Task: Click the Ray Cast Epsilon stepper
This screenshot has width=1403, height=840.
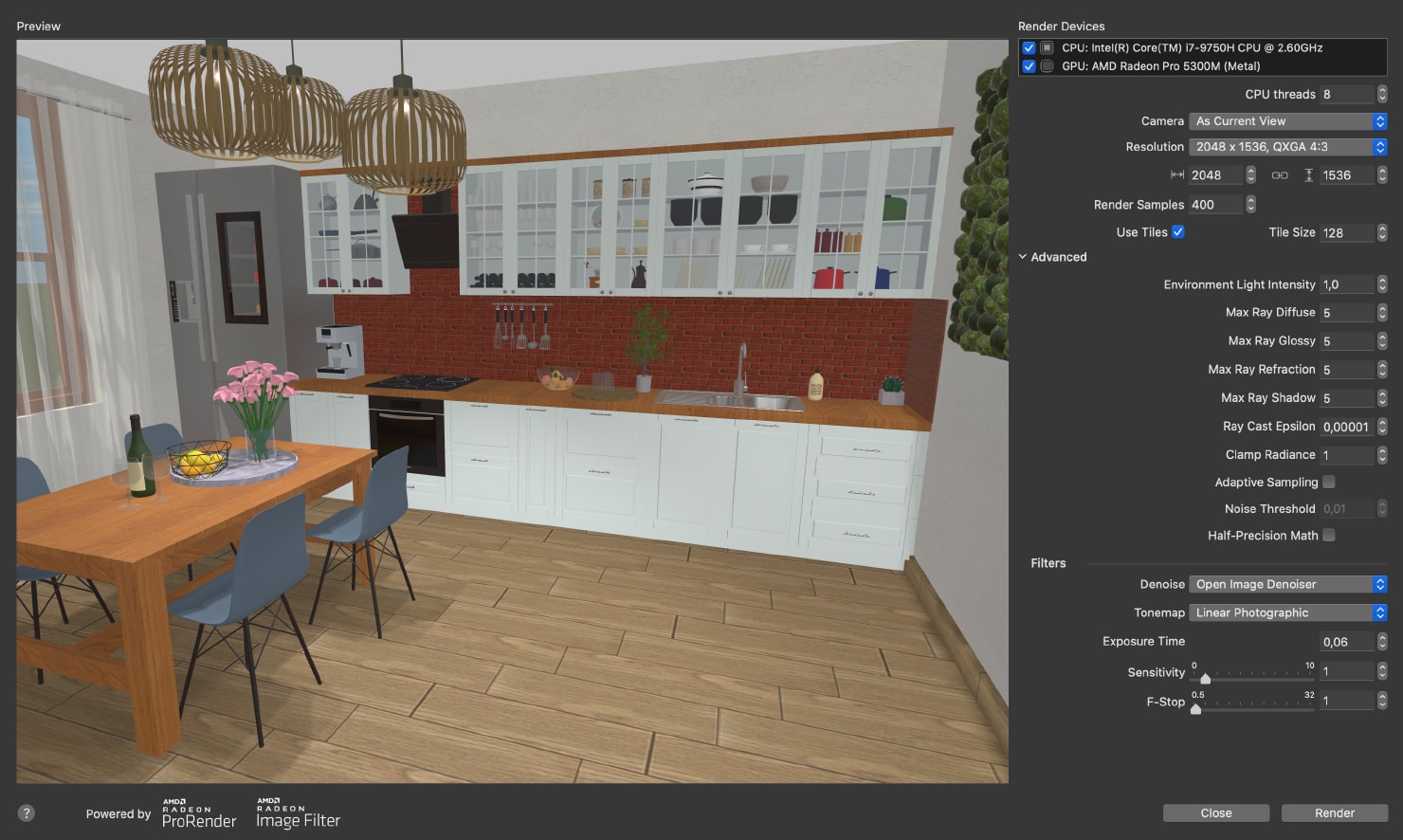Action: click(1382, 427)
